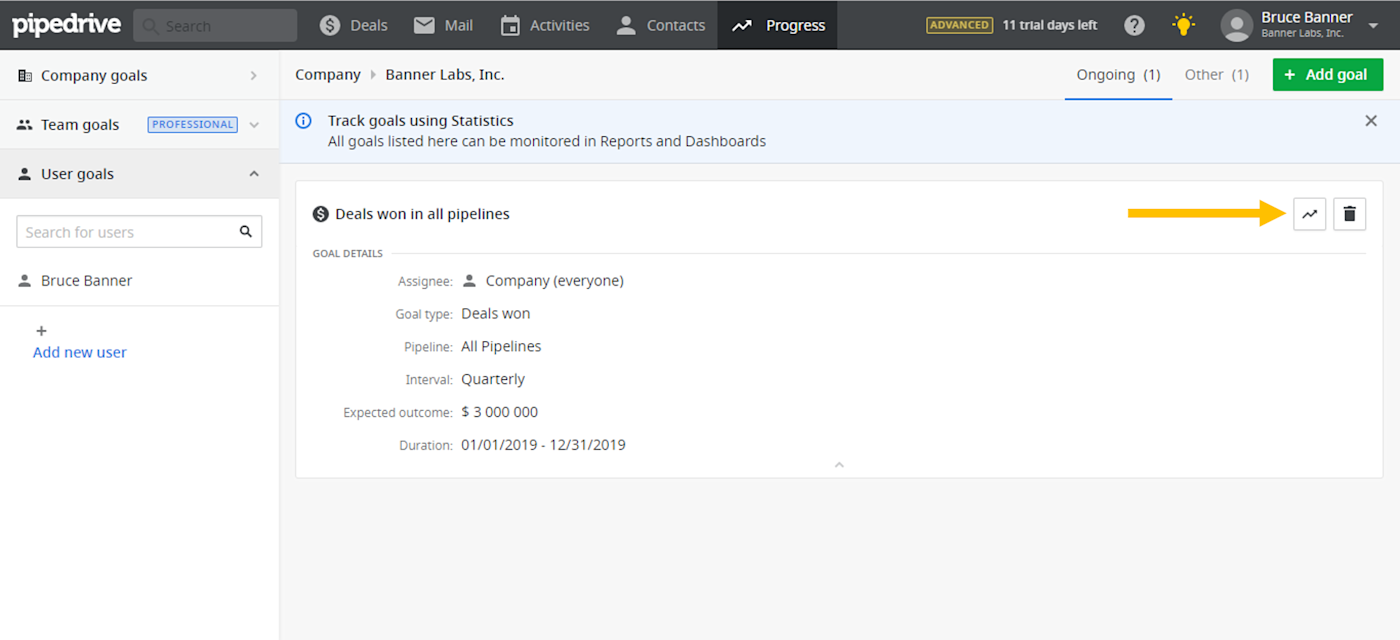Collapse goal details with the bottom chevron
The image size is (1400, 640).
(x=839, y=465)
